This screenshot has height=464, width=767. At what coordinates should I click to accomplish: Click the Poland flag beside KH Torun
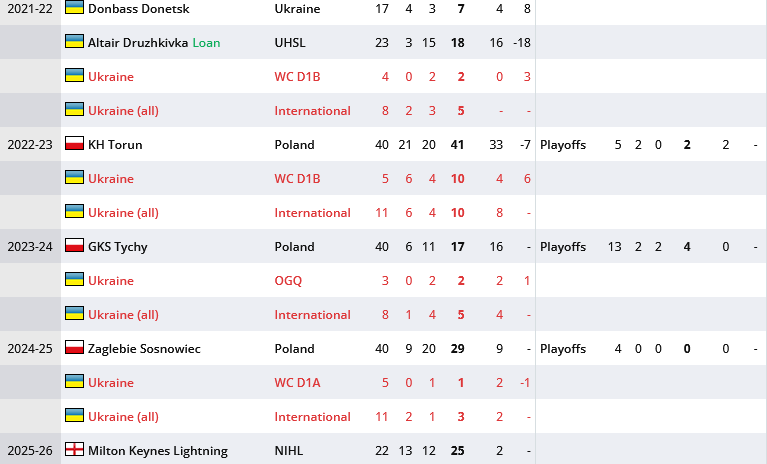coord(74,144)
